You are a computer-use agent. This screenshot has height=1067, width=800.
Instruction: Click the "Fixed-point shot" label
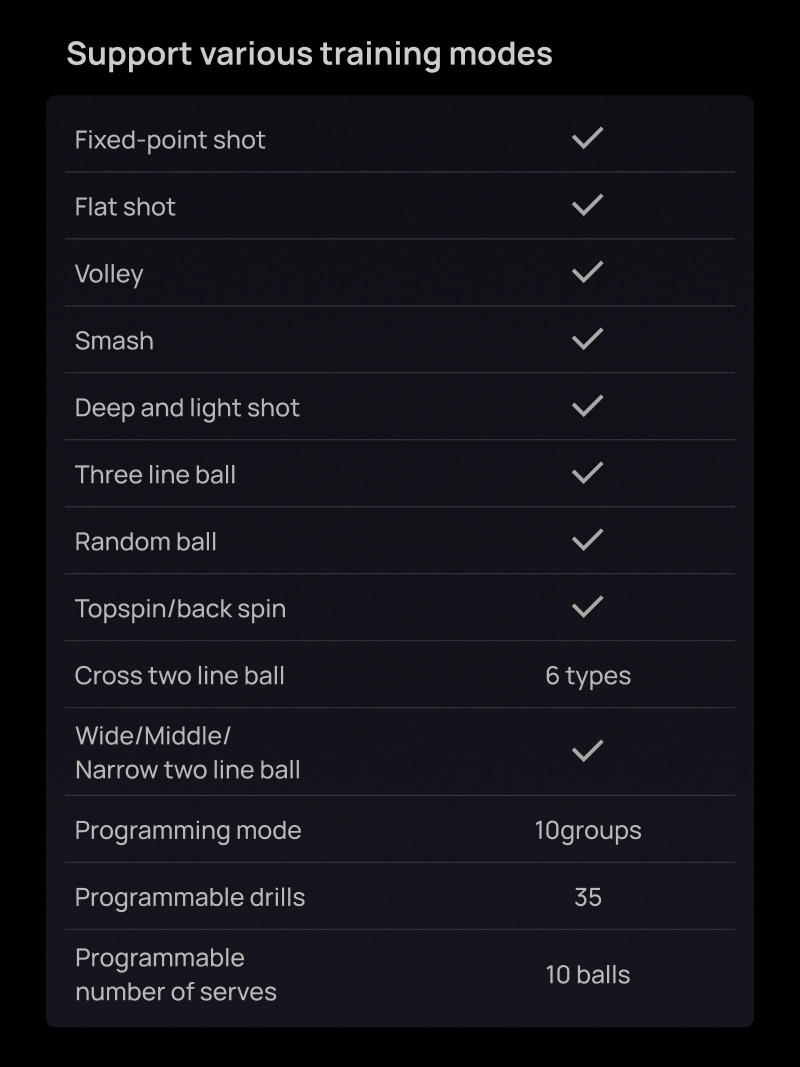[x=170, y=140]
